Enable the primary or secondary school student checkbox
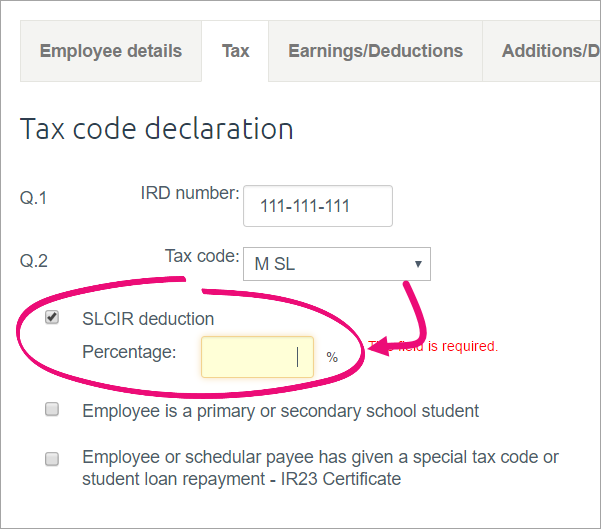 pos(53,410)
